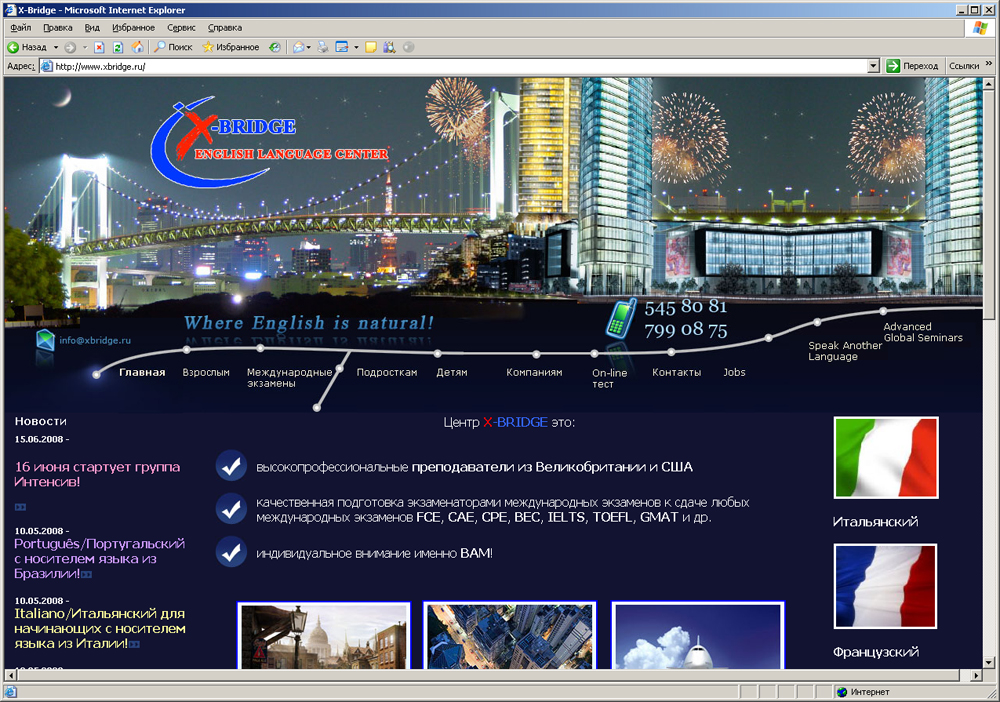1000x702 pixels.
Task: Open Advanced Global Seminars link
Action: pyautogui.click(x=923, y=332)
